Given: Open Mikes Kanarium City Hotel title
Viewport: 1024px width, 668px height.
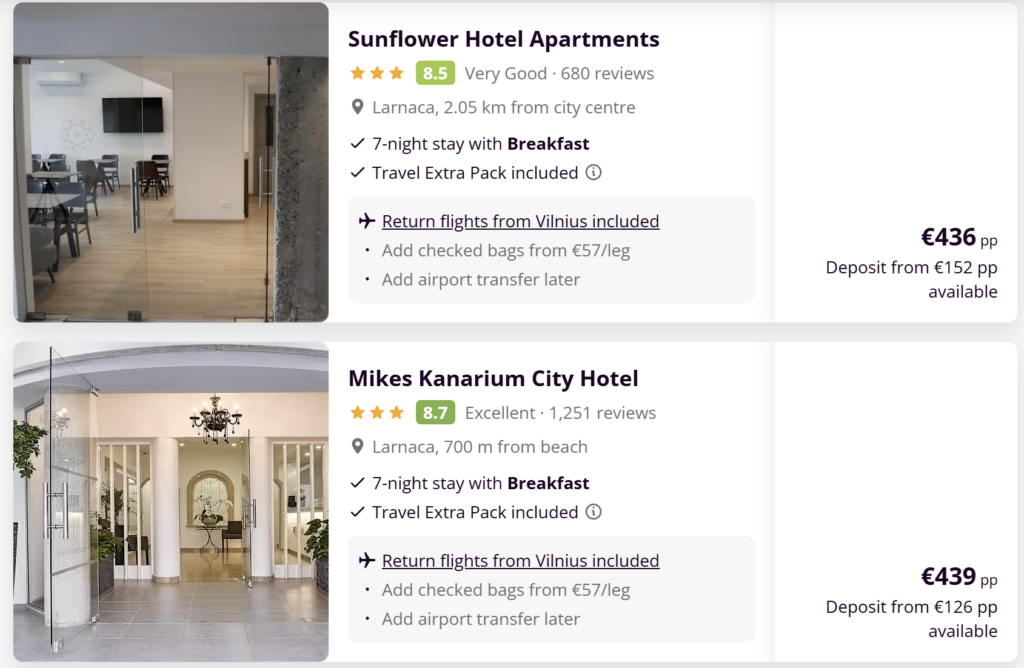Looking at the screenshot, I should pos(493,379).
